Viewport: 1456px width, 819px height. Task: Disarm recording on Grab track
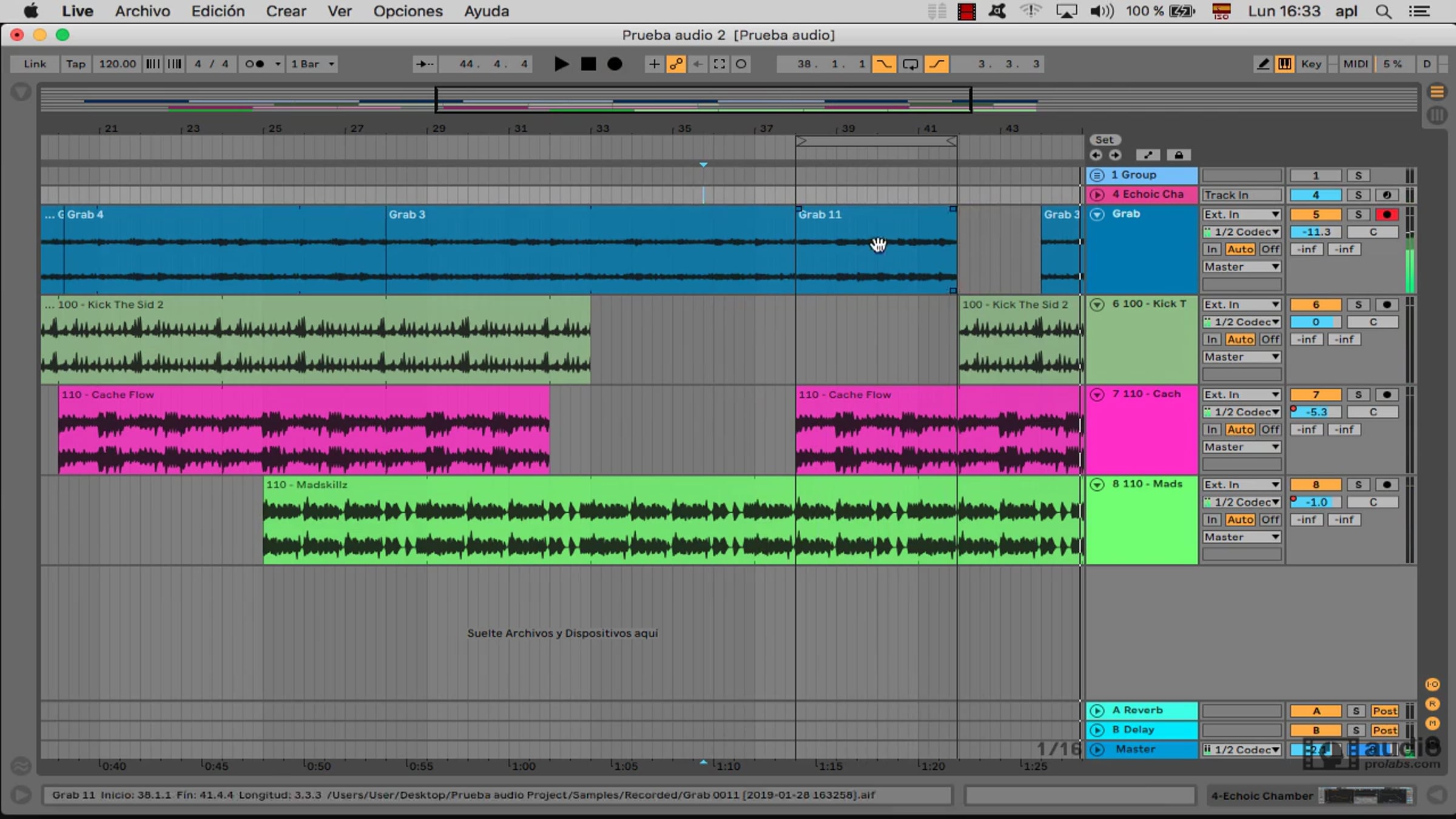(1387, 215)
